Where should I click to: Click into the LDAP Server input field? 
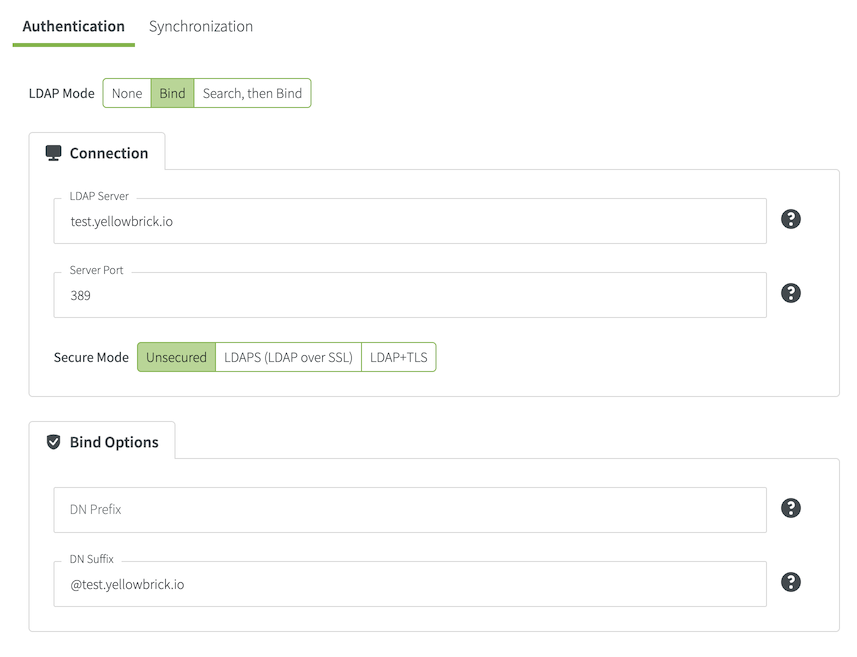tap(410, 221)
